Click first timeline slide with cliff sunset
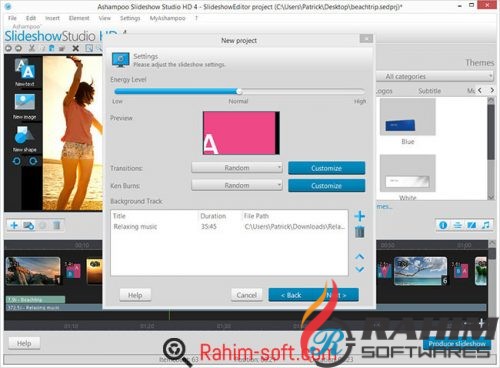The height and width of the screenshot is (368, 500). (x=33, y=271)
